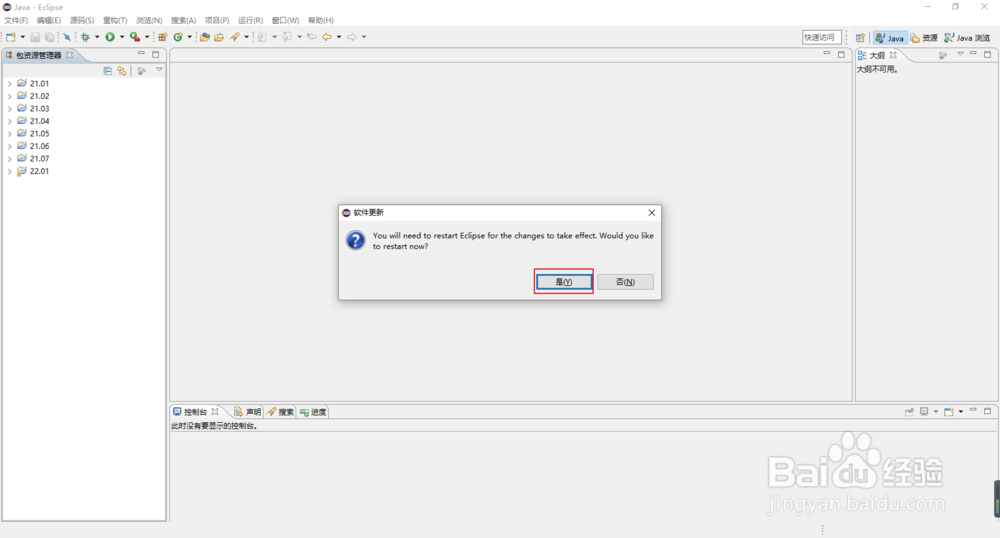Open the 编辑(E) menu

click(49, 20)
